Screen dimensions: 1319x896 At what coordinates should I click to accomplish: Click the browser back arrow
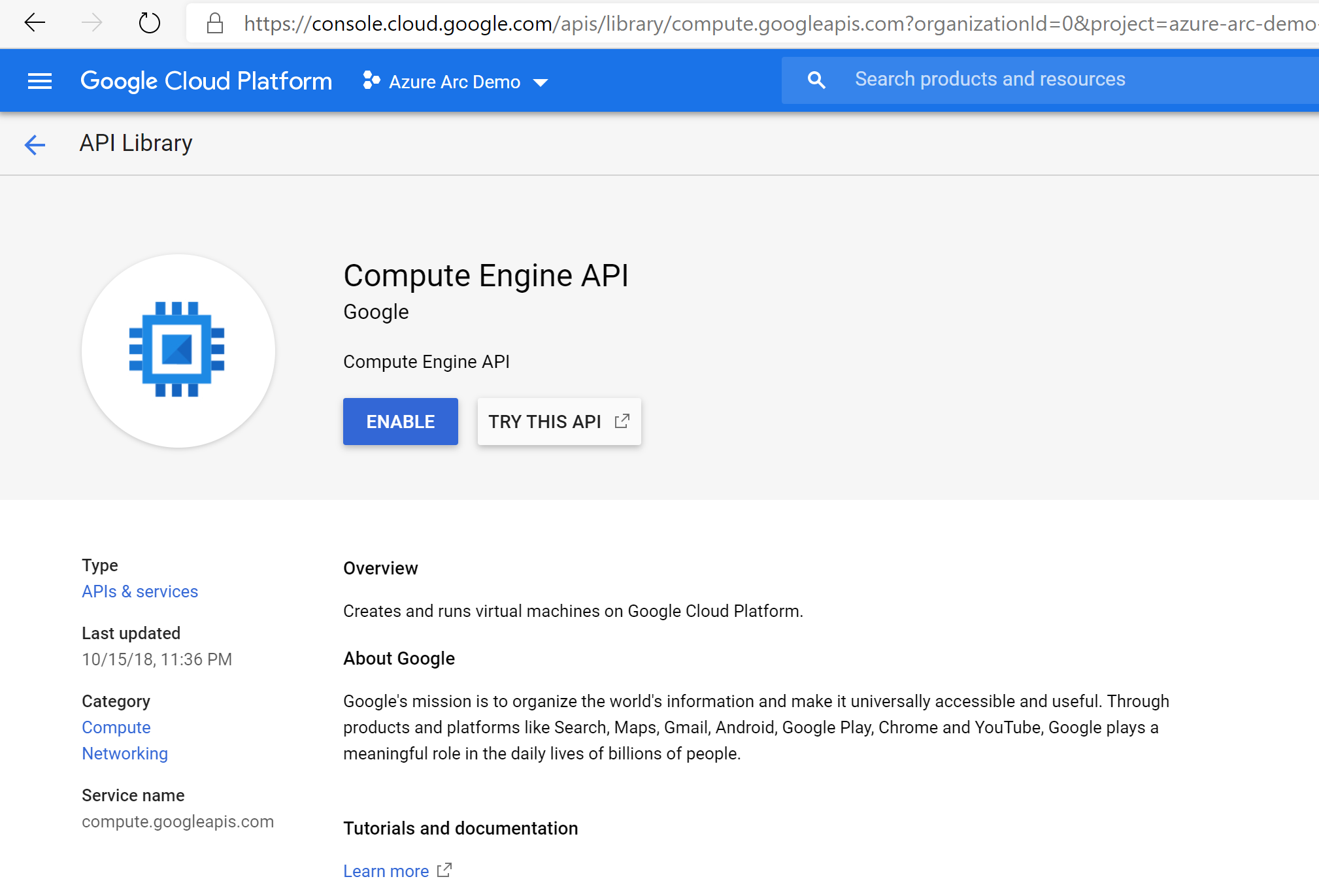tap(35, 24)
